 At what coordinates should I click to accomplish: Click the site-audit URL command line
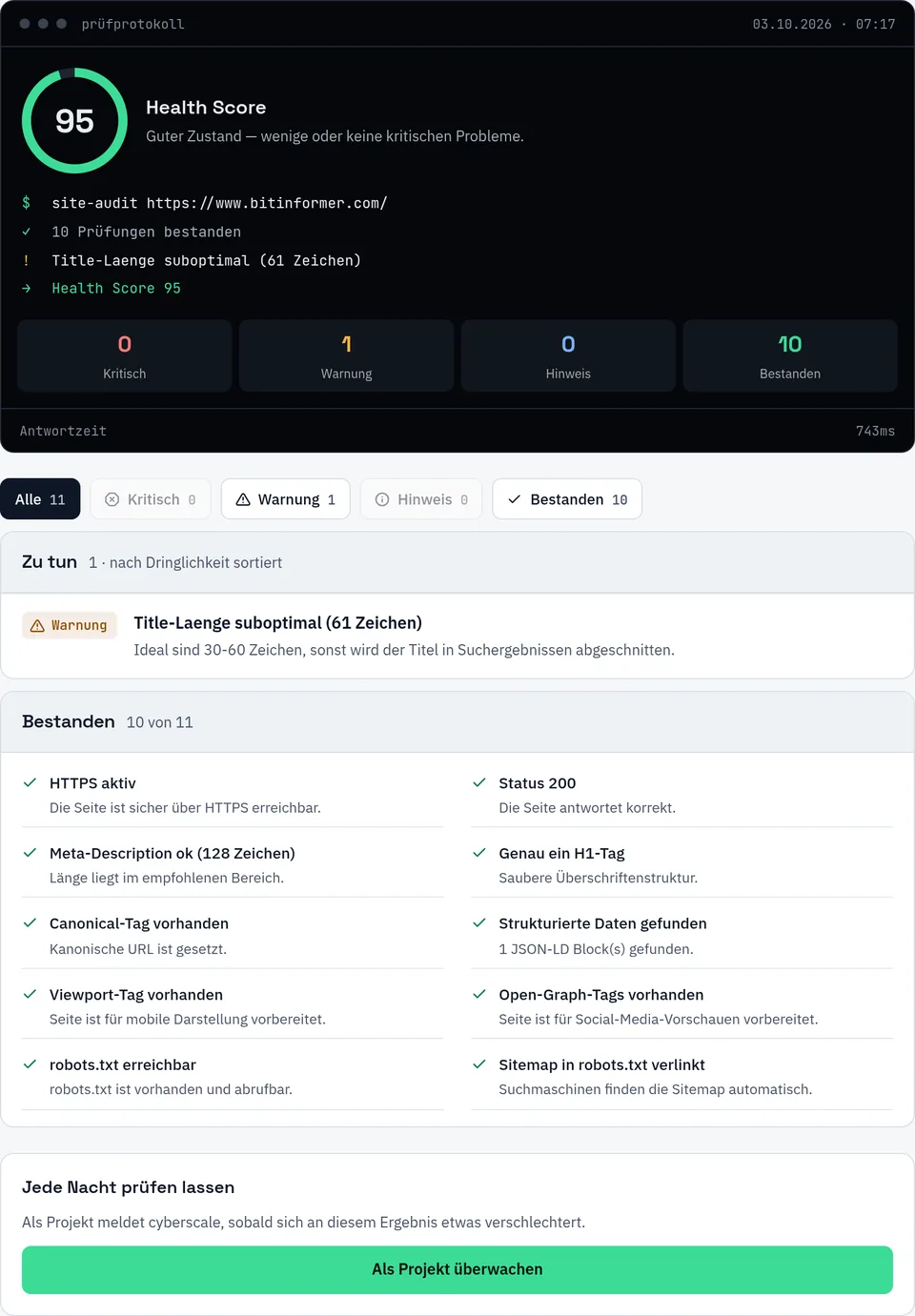219,203
